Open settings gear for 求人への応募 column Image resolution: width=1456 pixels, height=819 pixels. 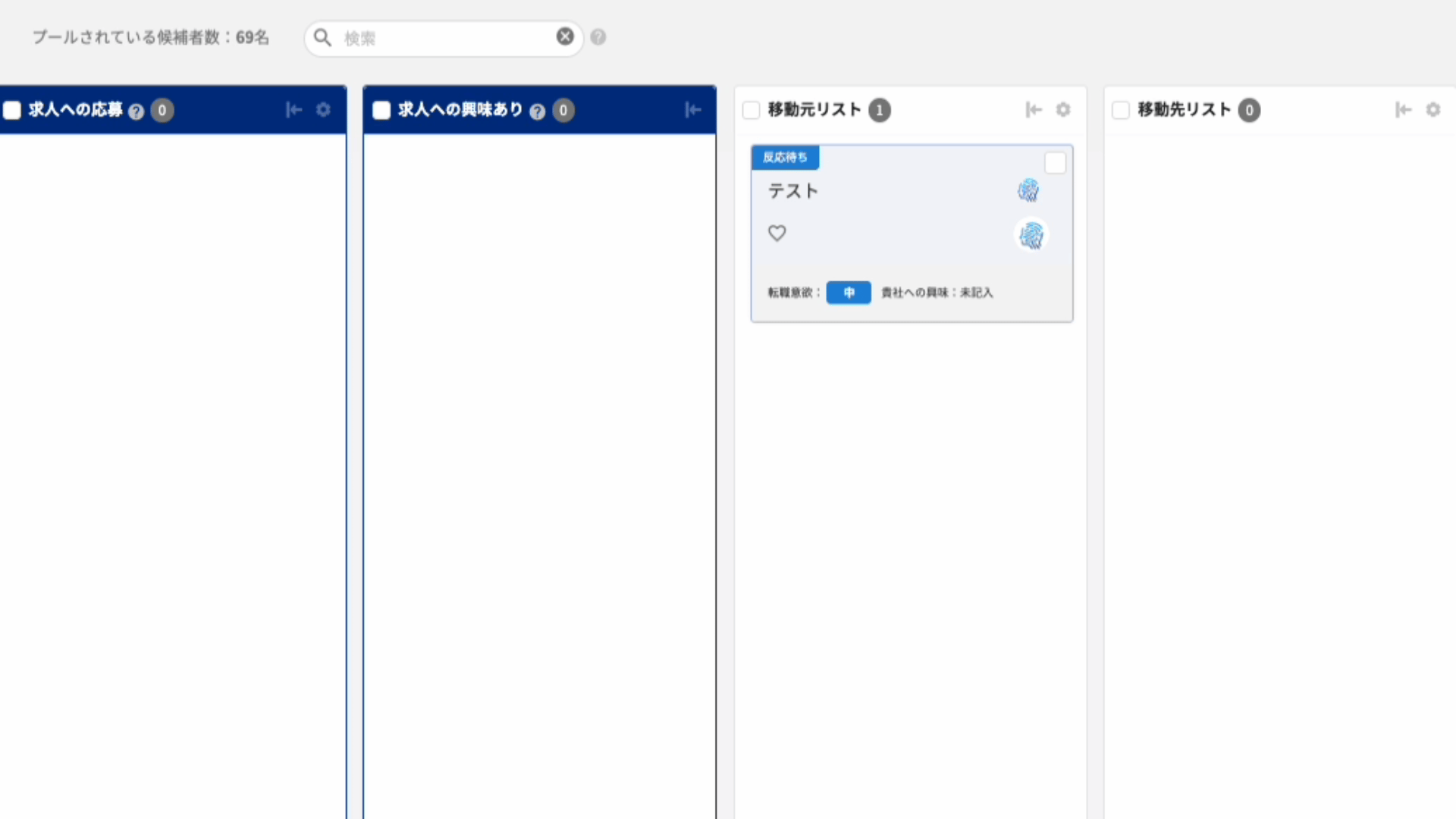(323, 110)
